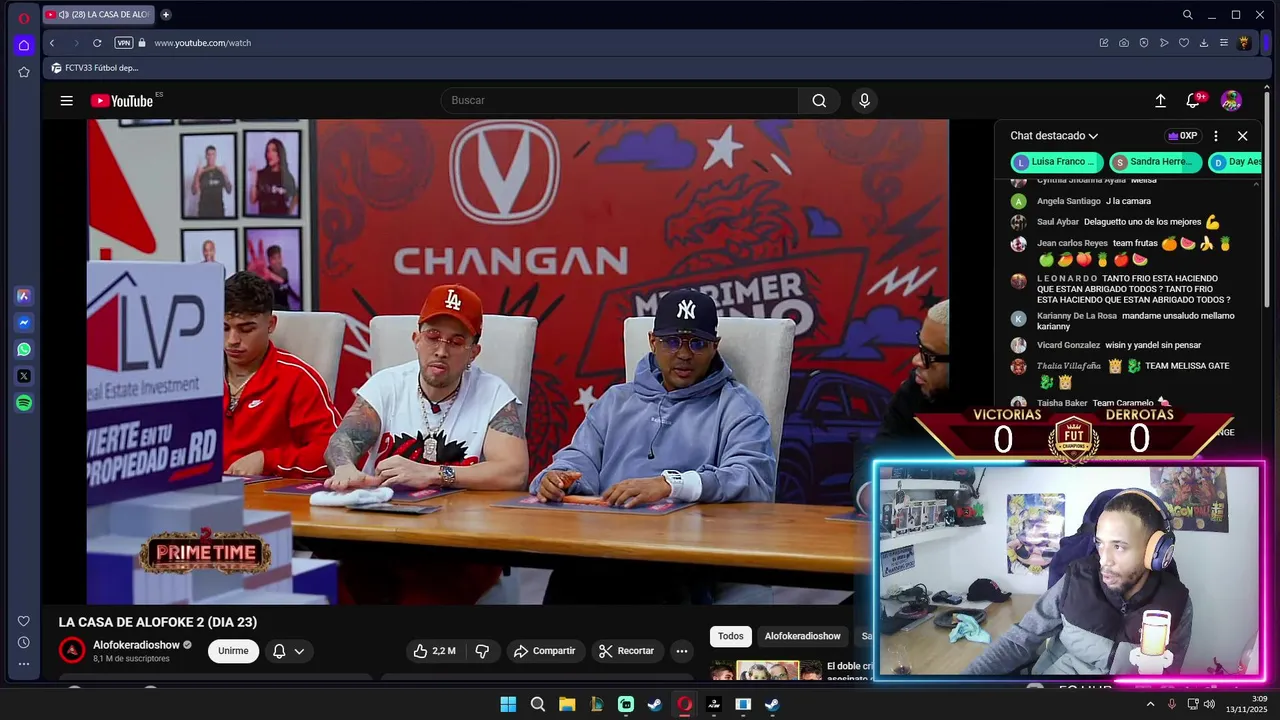Image resolution: width=1280 pixels, height=720 pixels.
Task: Bookmark page with the toolbar heart icon
Action: 1184,43
